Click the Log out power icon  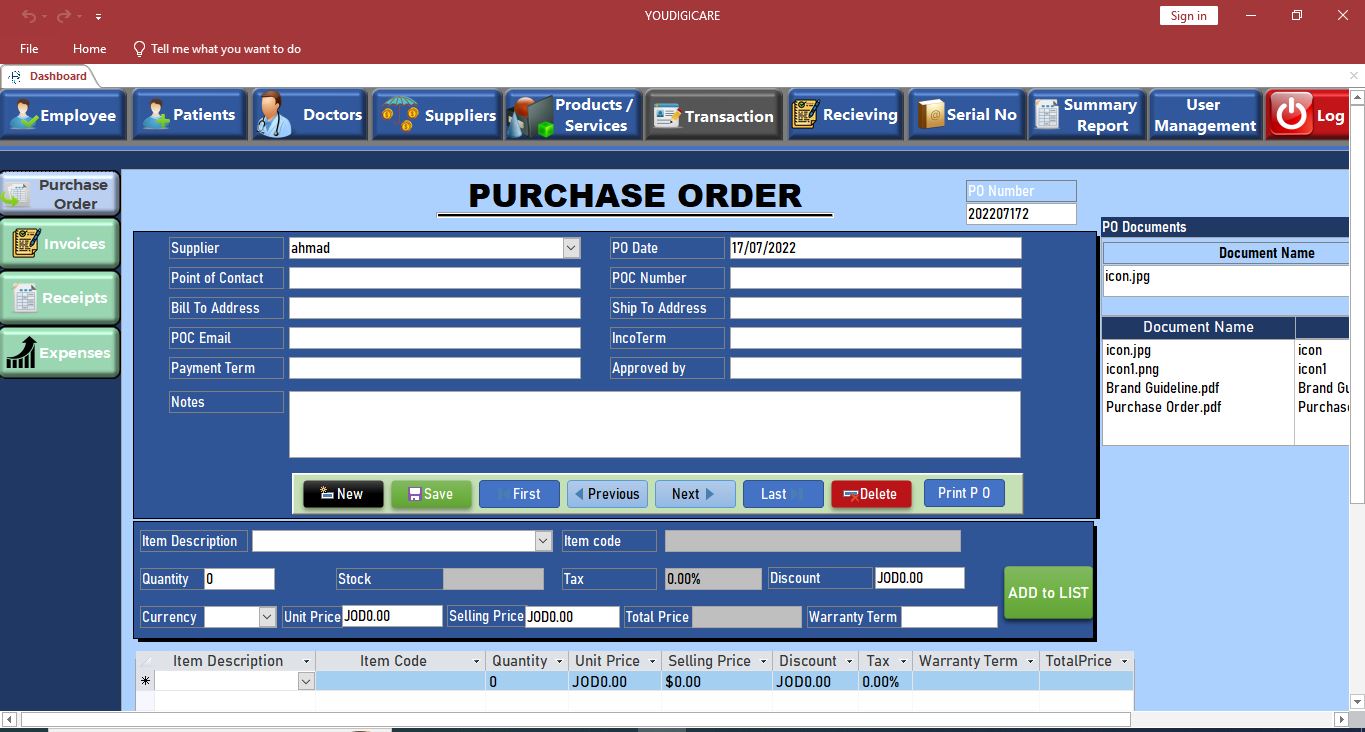point(1292,115)
